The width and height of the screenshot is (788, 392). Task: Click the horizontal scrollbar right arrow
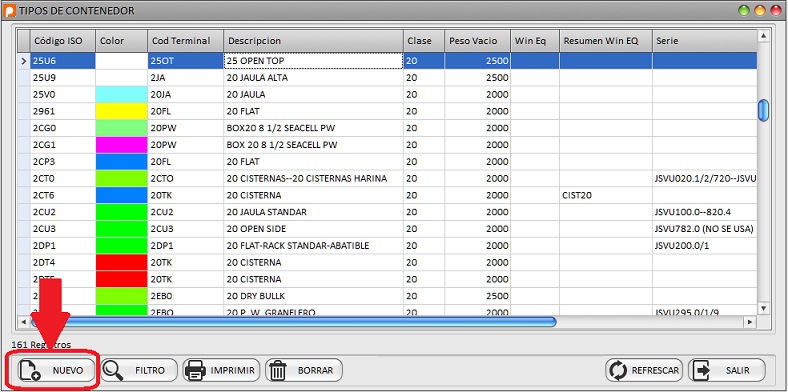[750, 321]
